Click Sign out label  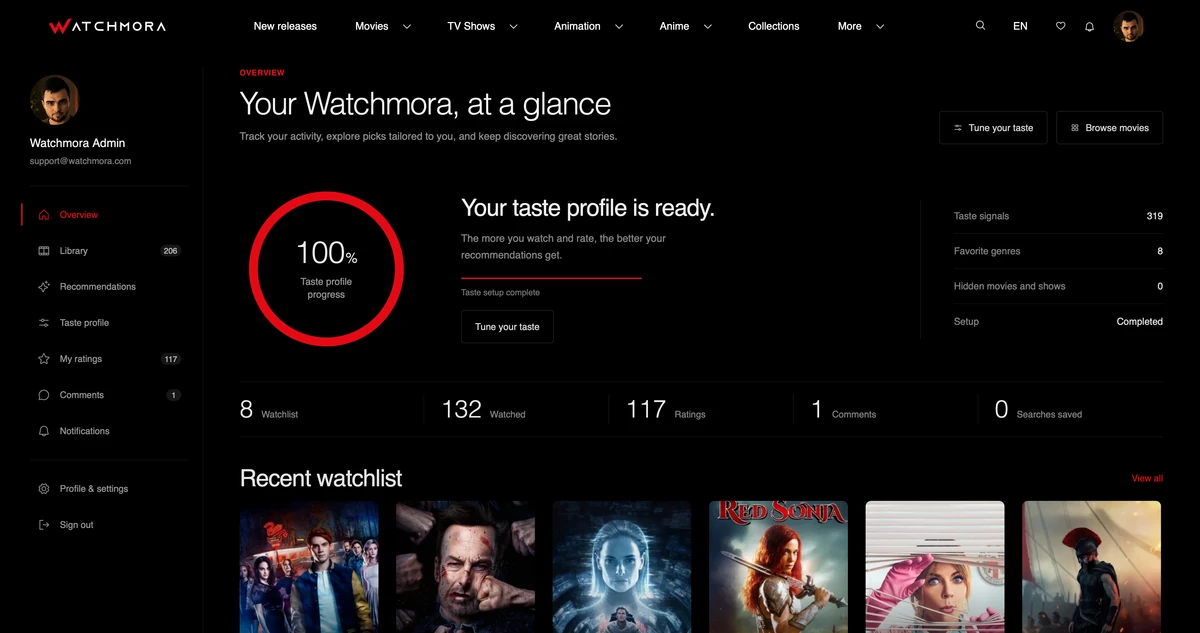(x=77, y=525)
